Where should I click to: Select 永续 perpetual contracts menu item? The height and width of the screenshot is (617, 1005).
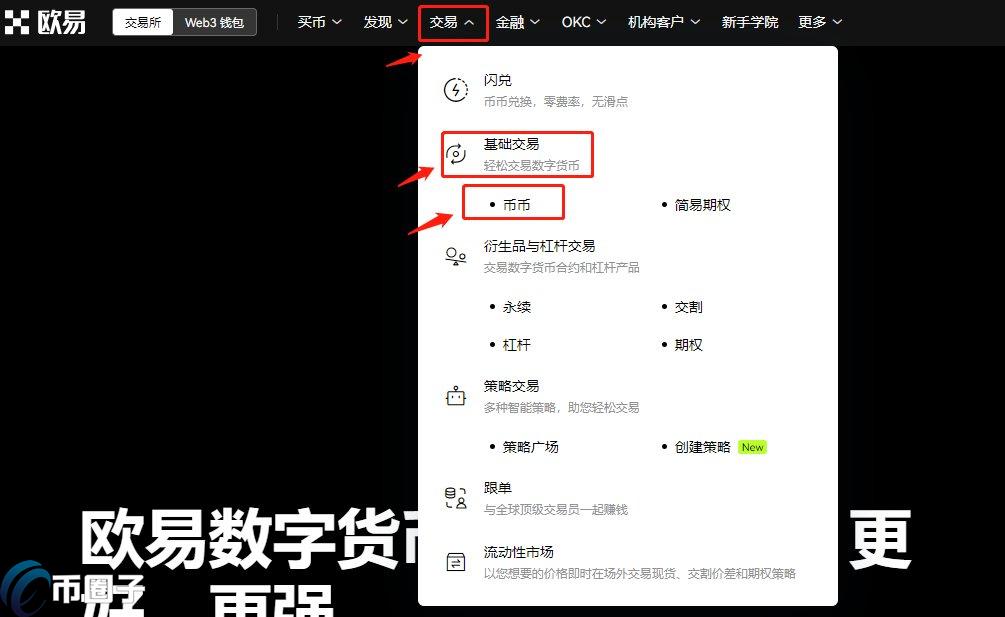click(516, 307)
